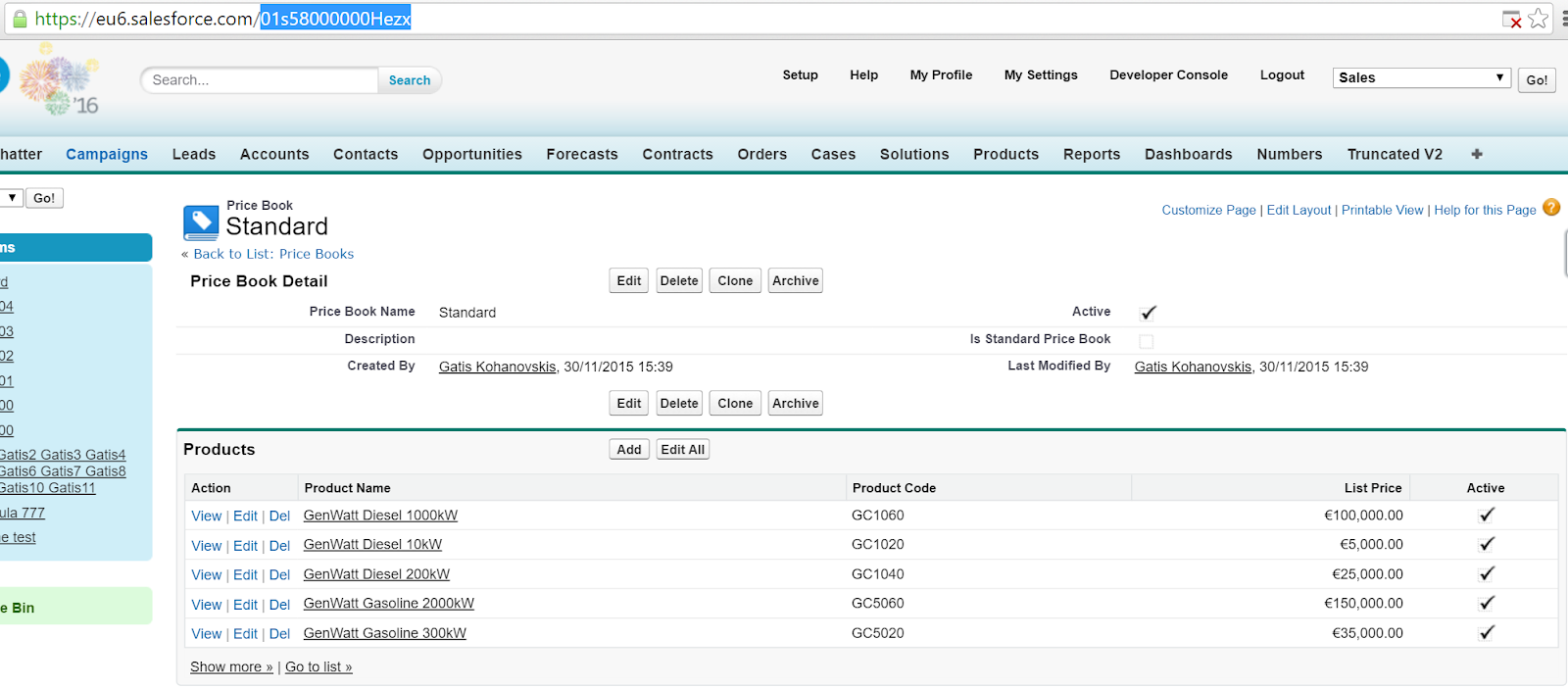This screenshot has height=689, width=1568.
Task: Click the Edit All button
Action: tap(683, 449)
